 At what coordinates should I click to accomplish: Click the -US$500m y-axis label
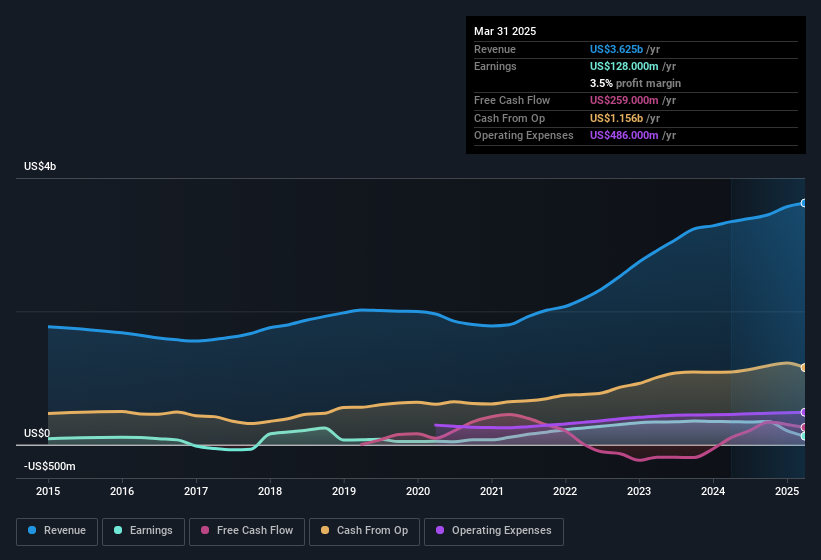click(x=50, y=466)
